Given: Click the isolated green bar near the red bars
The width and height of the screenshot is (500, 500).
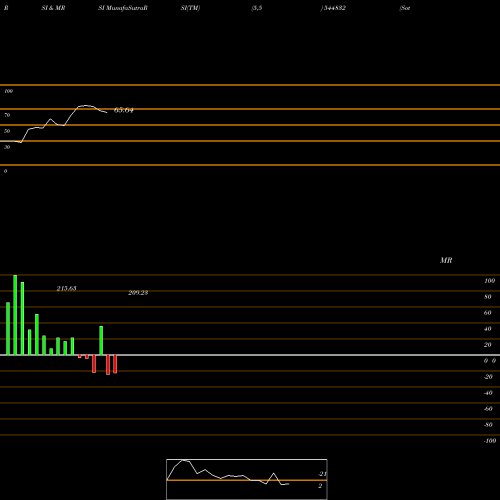Looking at the screenshot, I should click(101, 340).
